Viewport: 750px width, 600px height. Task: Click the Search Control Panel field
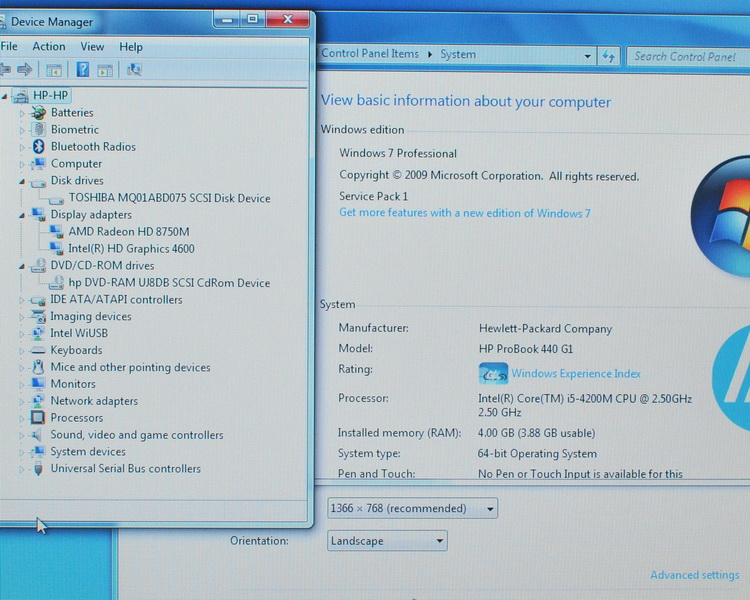[x=688, y=57]
